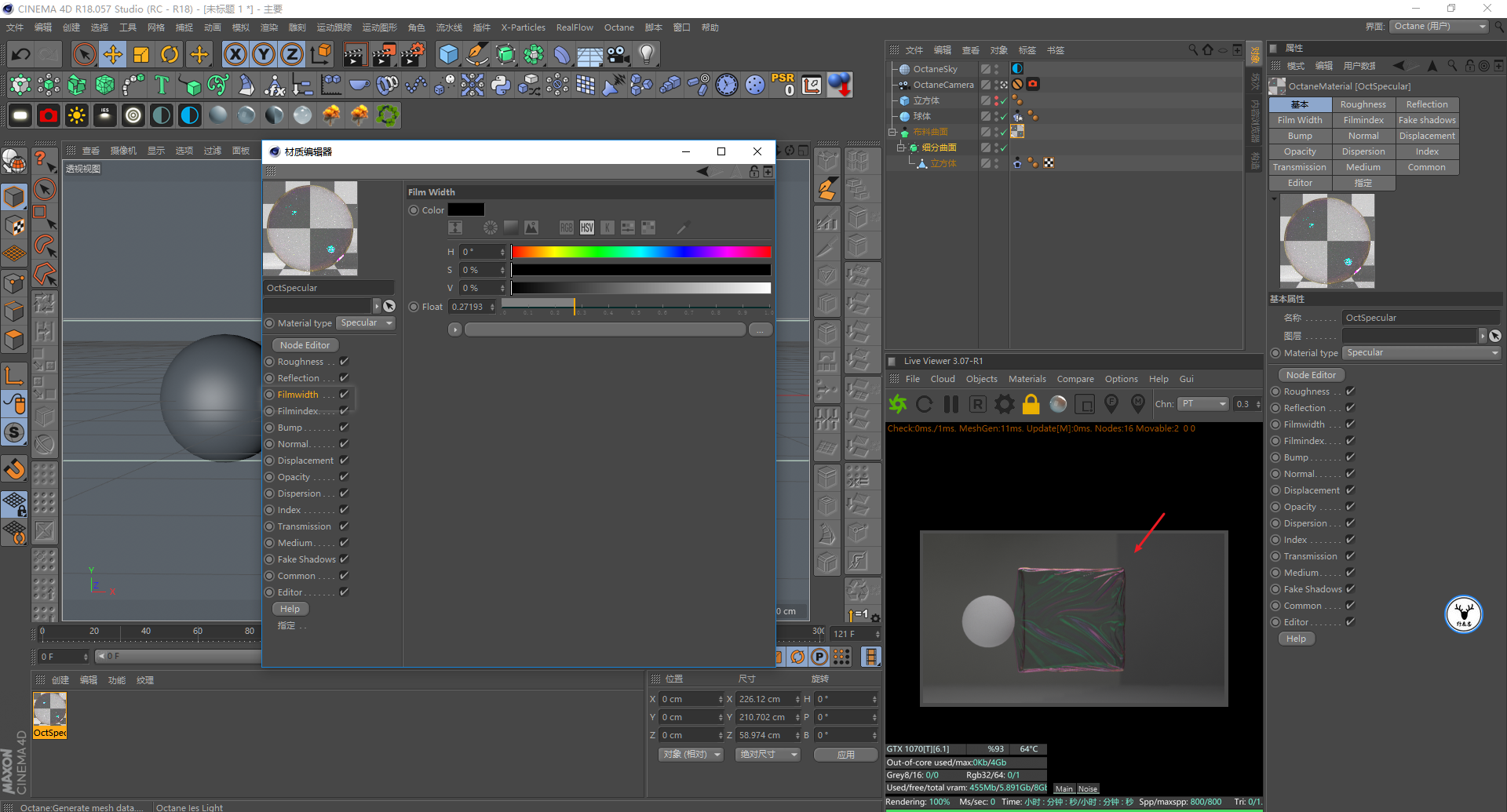The width and height of the screenshot is (1507, 812).
Task: Toggle Filmindex checkbox in Material Editor
Action: (344, 411)
